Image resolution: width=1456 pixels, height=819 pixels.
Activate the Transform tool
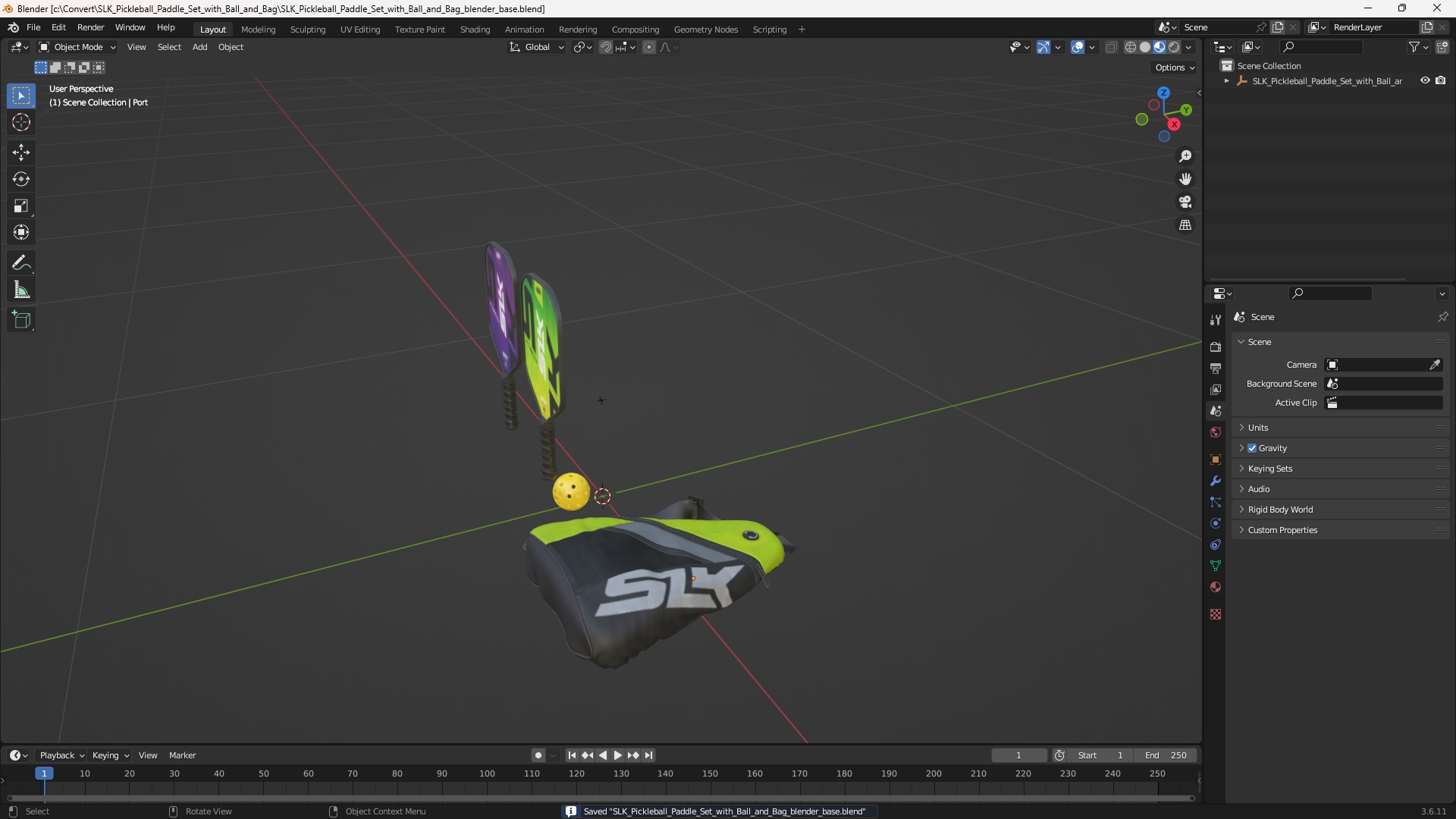(x=21, y=232)
